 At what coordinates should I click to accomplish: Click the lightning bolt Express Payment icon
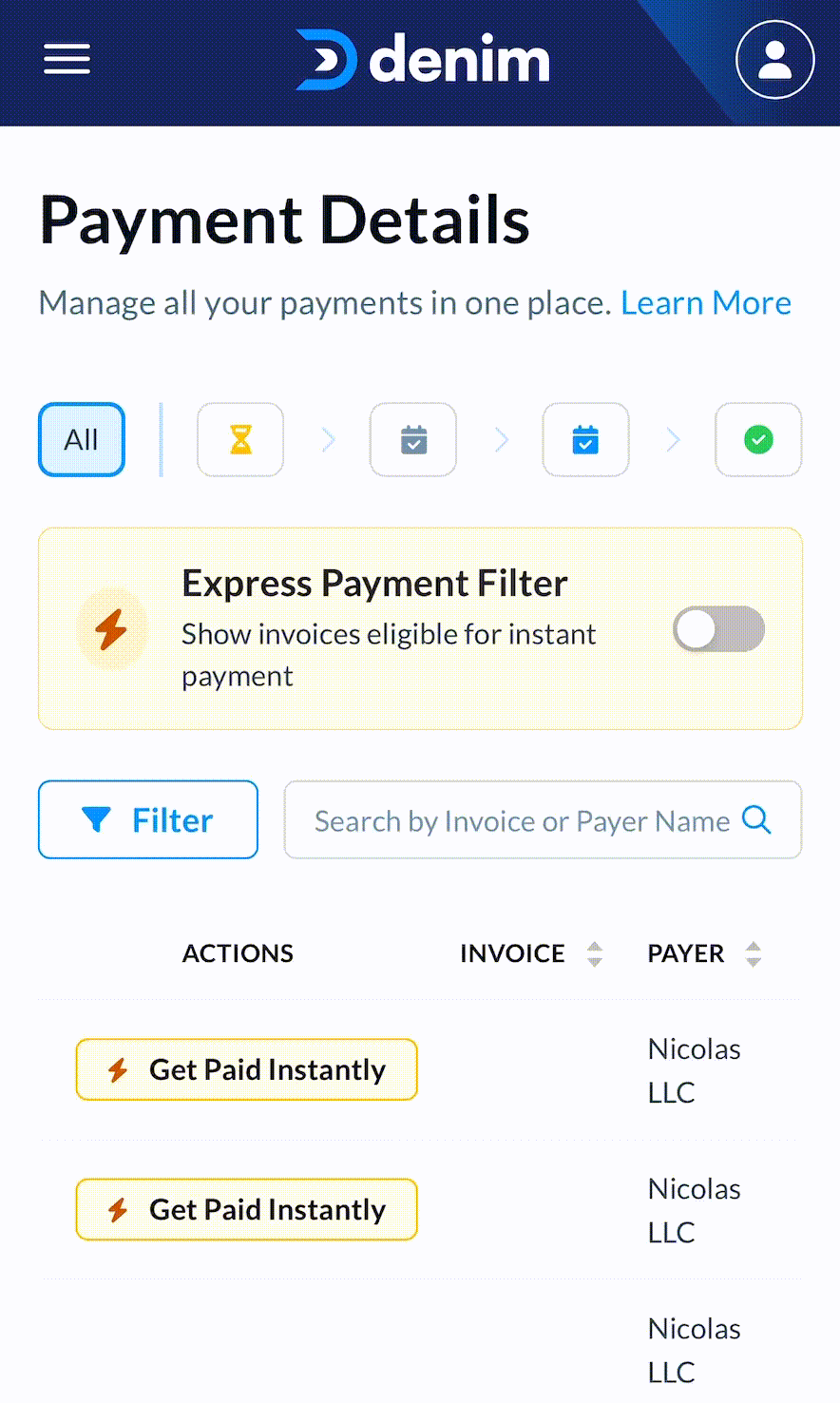(x=111, y=628)
